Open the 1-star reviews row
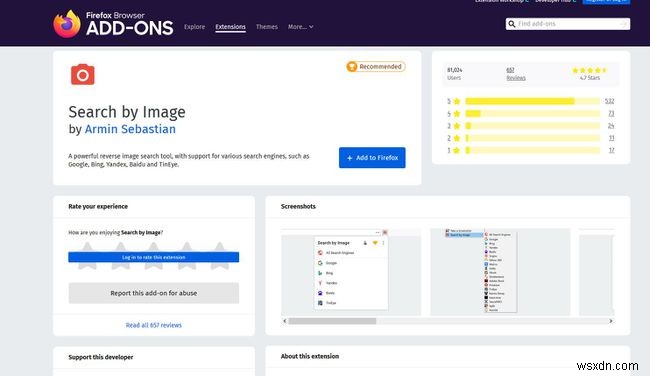The width and height of the screenshot is (650, 376). [x=531, y=150]
